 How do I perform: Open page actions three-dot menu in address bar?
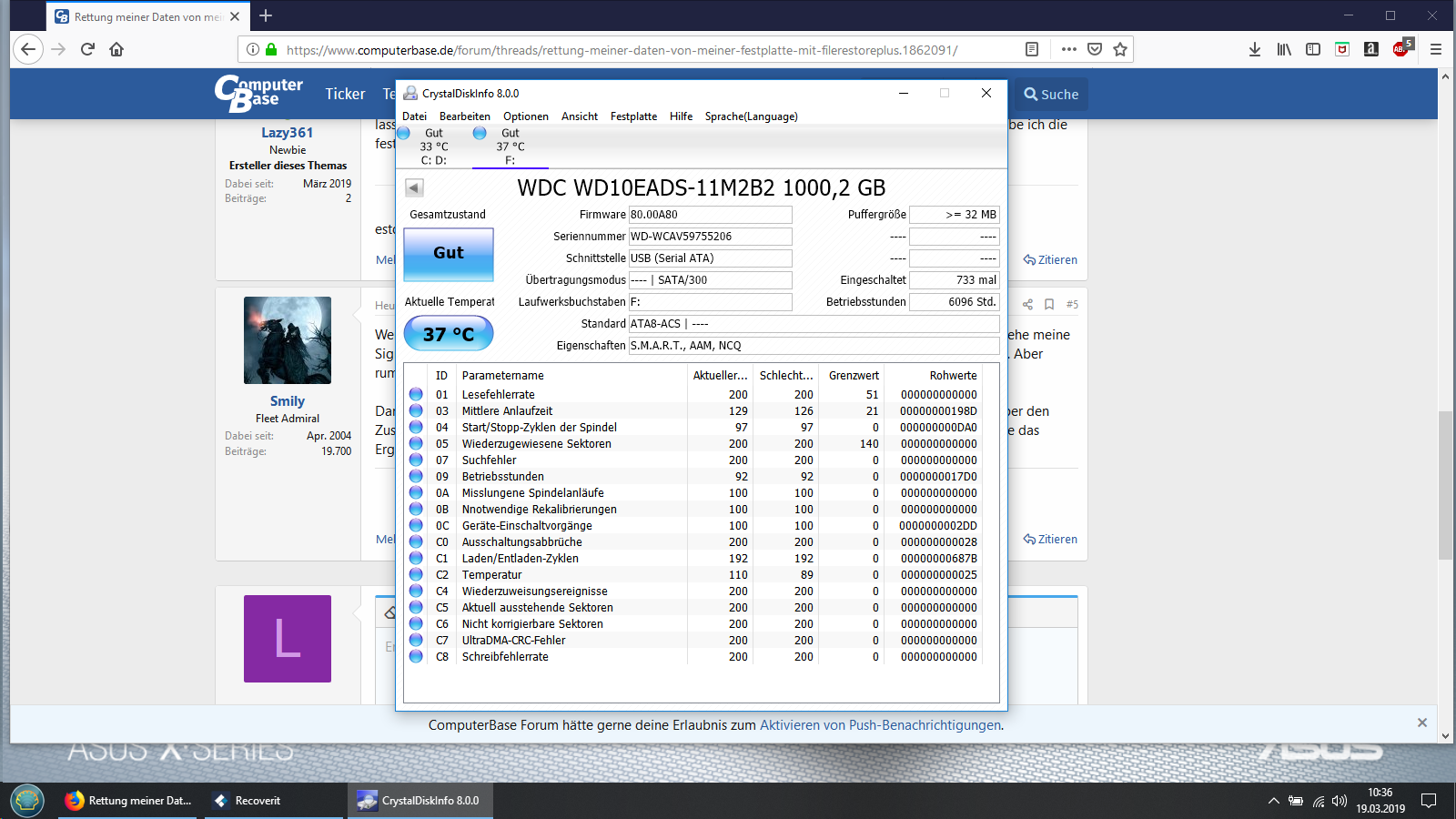click(x=1068, y=49)
